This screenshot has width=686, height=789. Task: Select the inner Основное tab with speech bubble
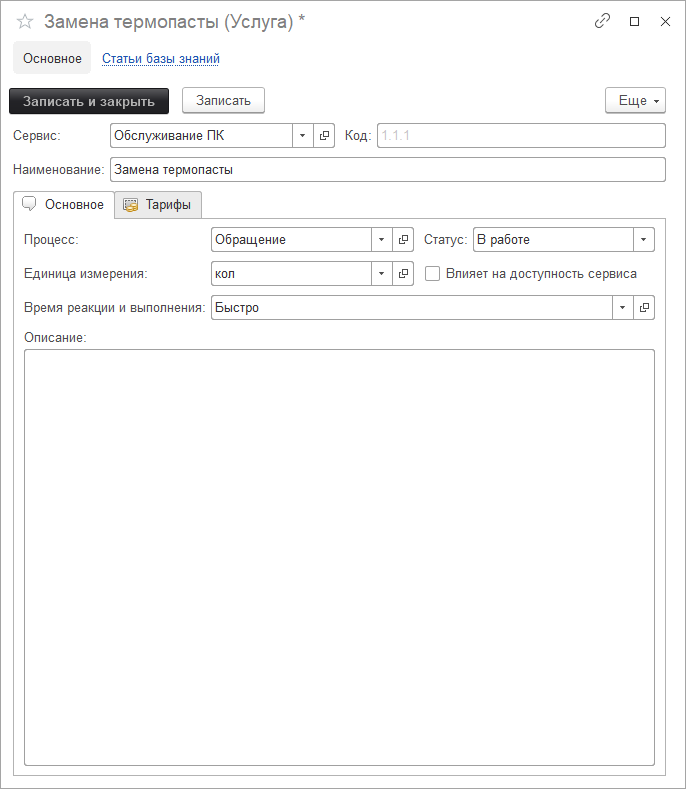64,205
